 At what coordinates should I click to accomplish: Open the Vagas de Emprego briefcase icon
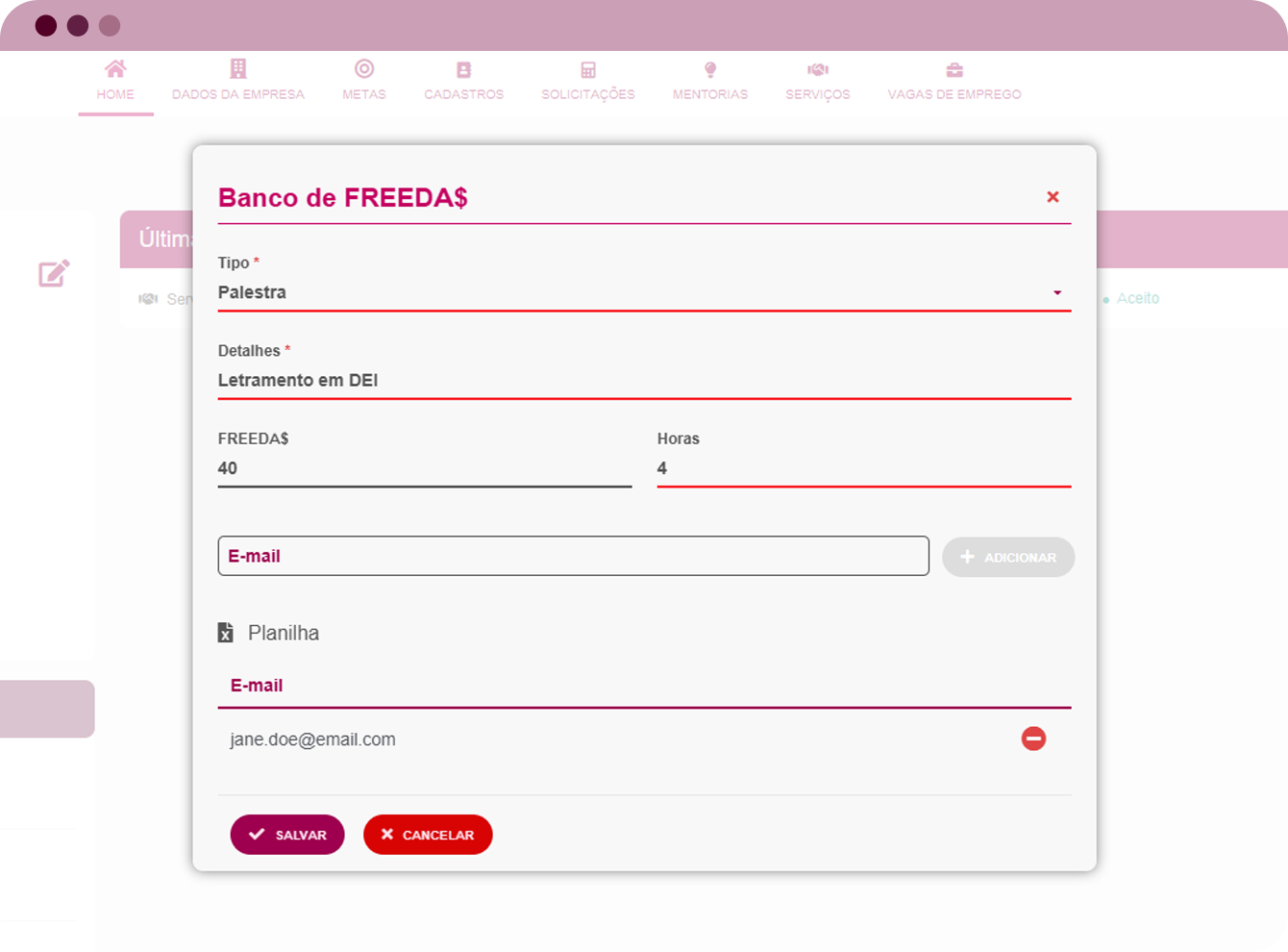point(954,69)
